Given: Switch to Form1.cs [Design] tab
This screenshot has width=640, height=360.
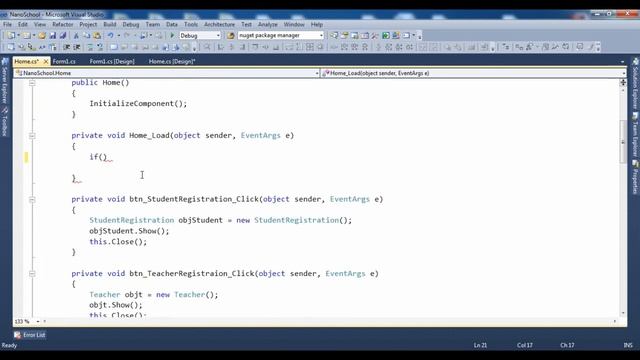Looking at the screenshot, I should click(112, 61).
